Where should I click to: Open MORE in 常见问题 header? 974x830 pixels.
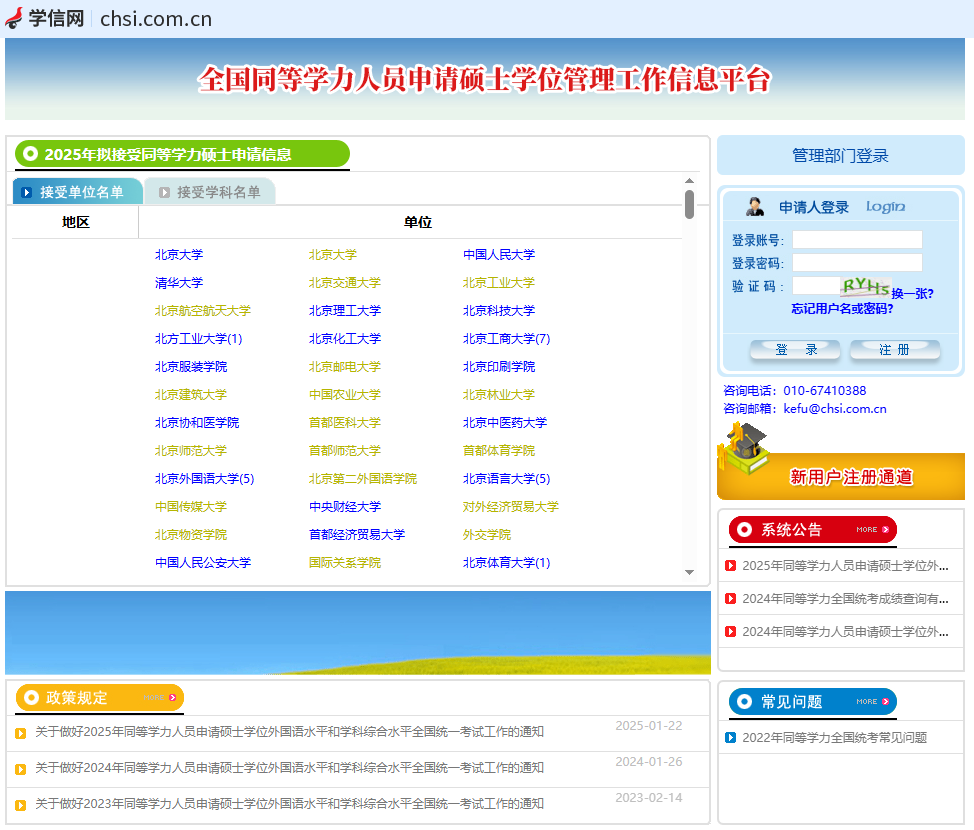click(872, 701)
